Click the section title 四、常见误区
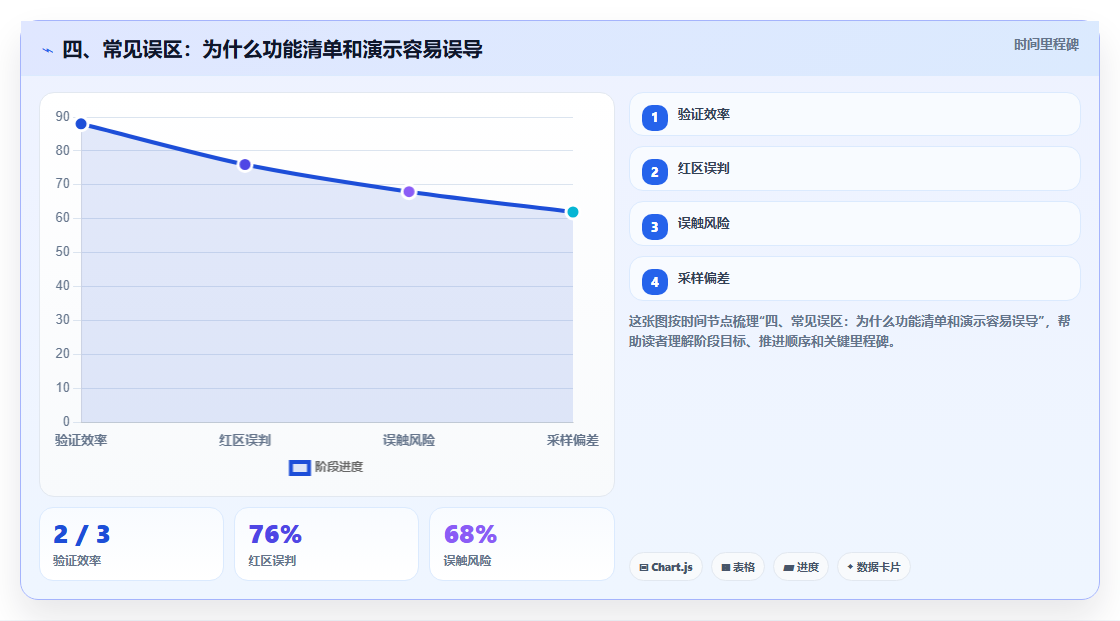1120x621 pixels. pyautogui.click(x=272, y=49)
